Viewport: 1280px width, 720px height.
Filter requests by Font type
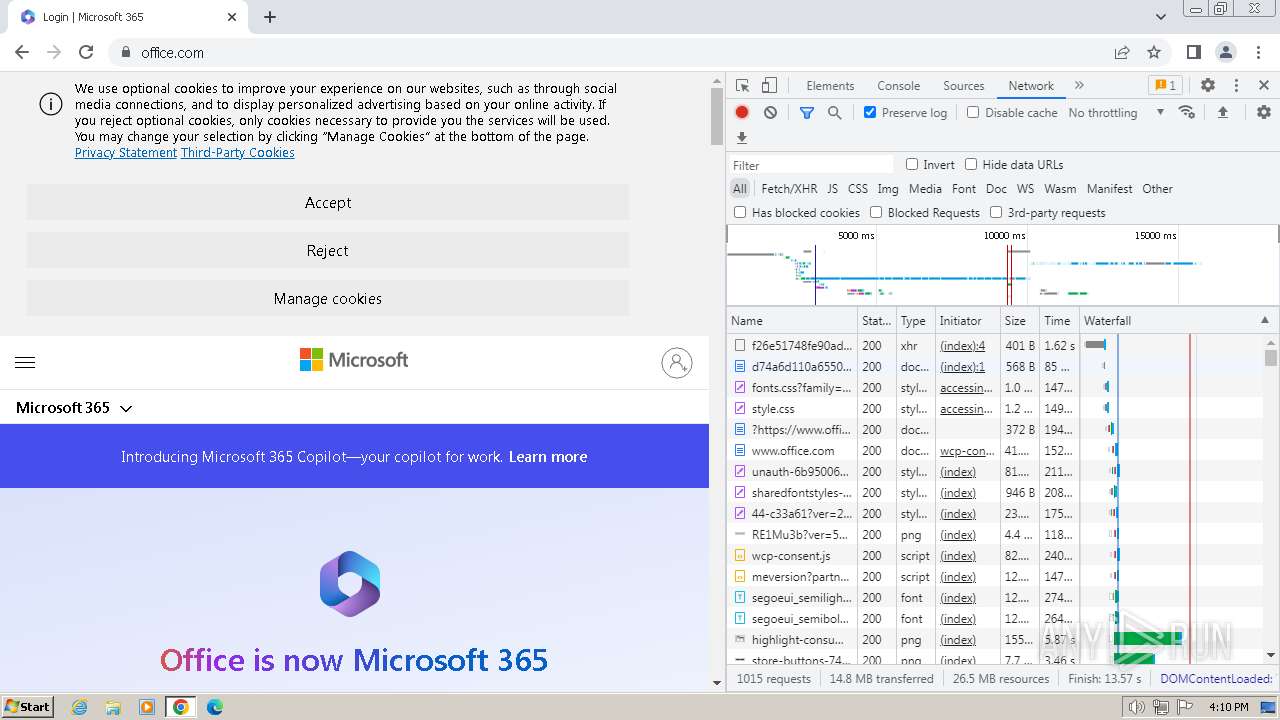964,189
